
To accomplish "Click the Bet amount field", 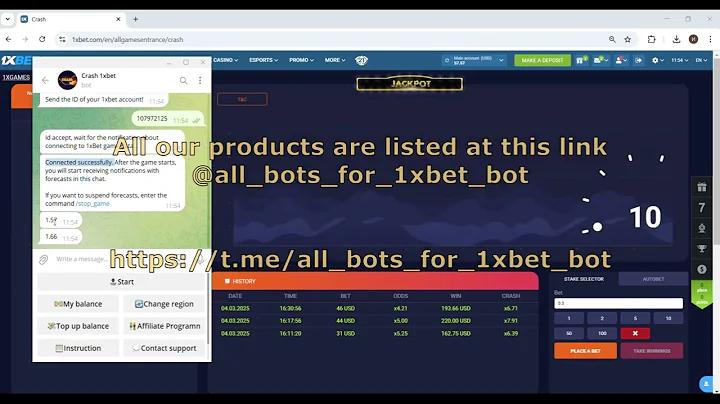I will [618, 303].
